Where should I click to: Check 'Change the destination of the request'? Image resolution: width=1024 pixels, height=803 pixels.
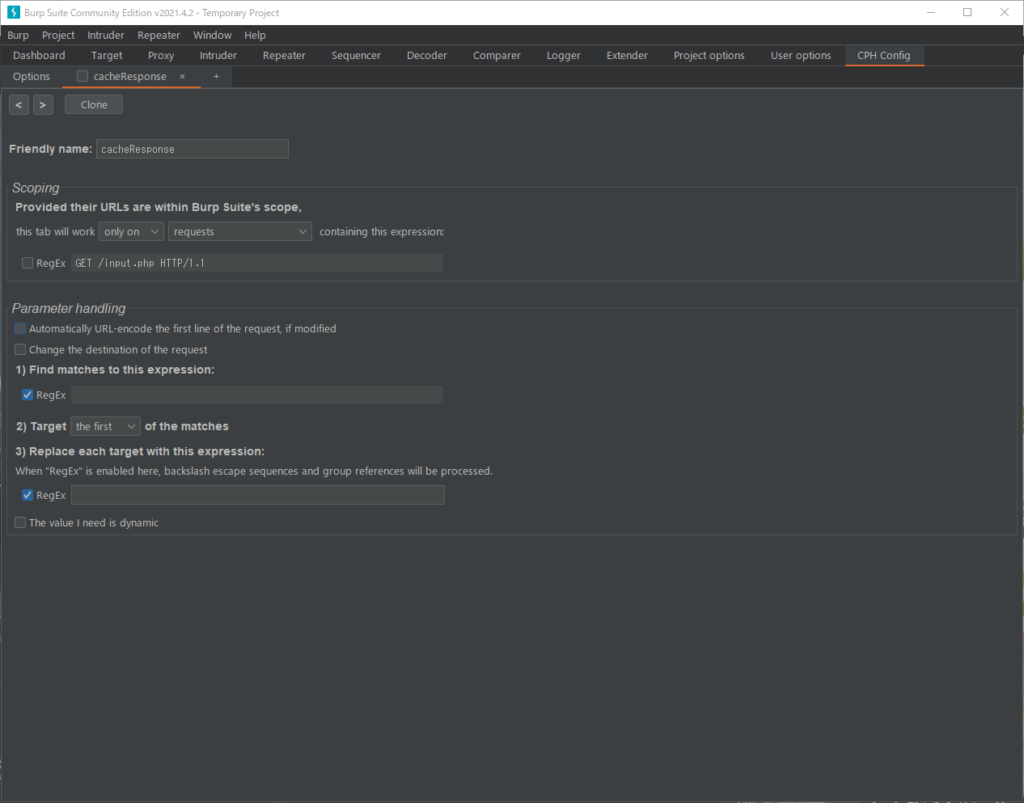(19, 349)
